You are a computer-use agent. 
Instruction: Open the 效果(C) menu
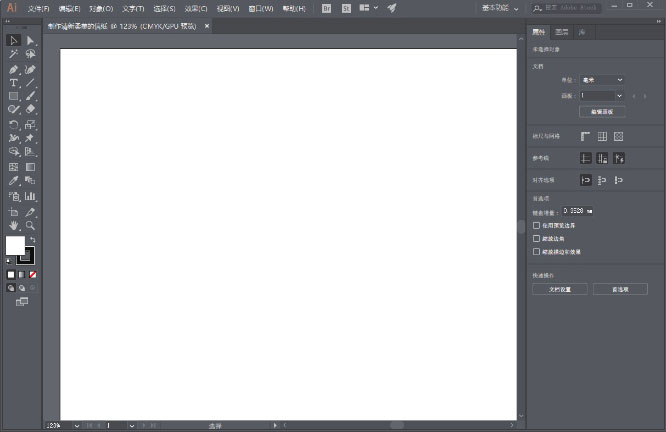(x=196, y=8)
